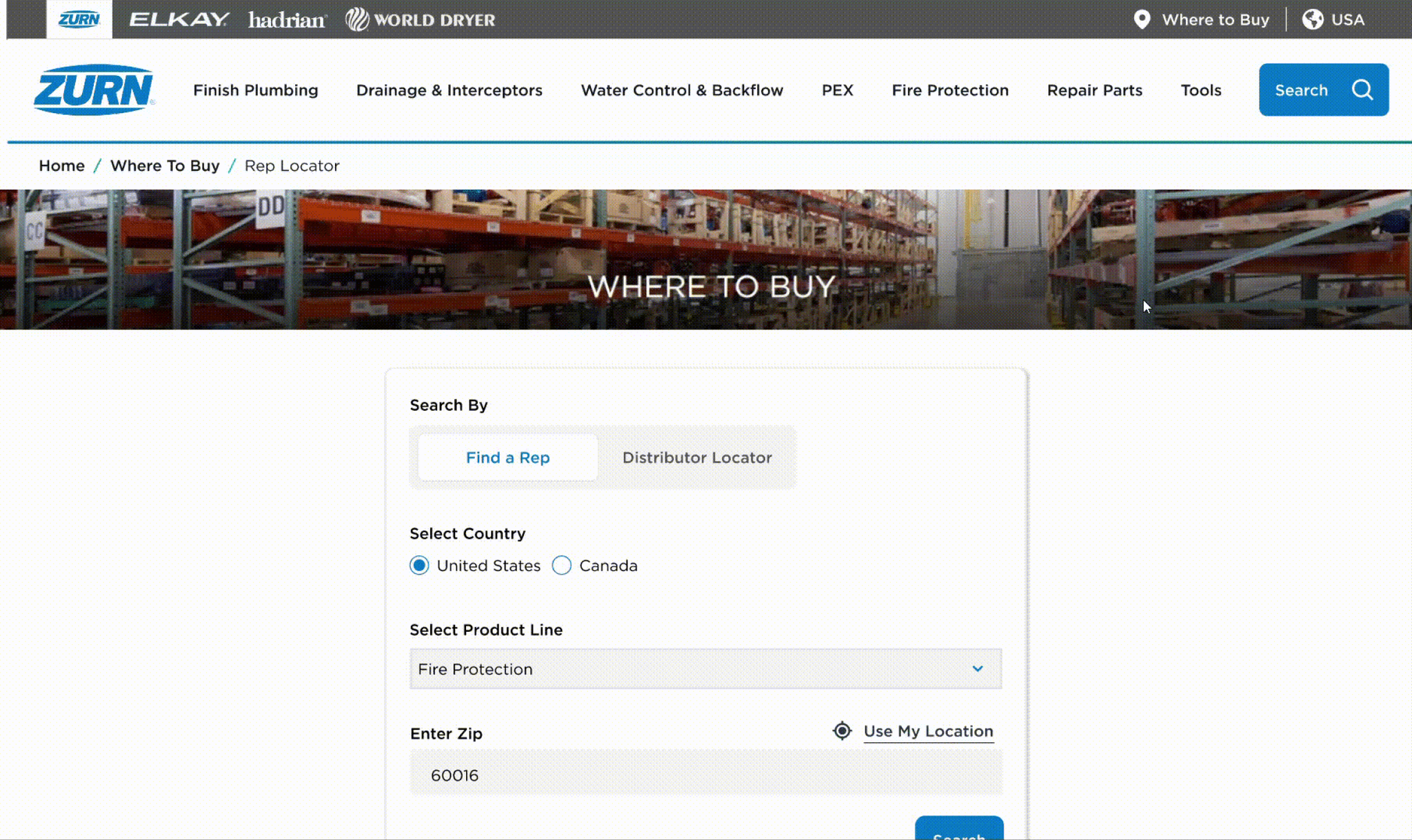The image size is (1412, 840).
Task: Click the globe icon next to USA
Action: pos(1312,19)
